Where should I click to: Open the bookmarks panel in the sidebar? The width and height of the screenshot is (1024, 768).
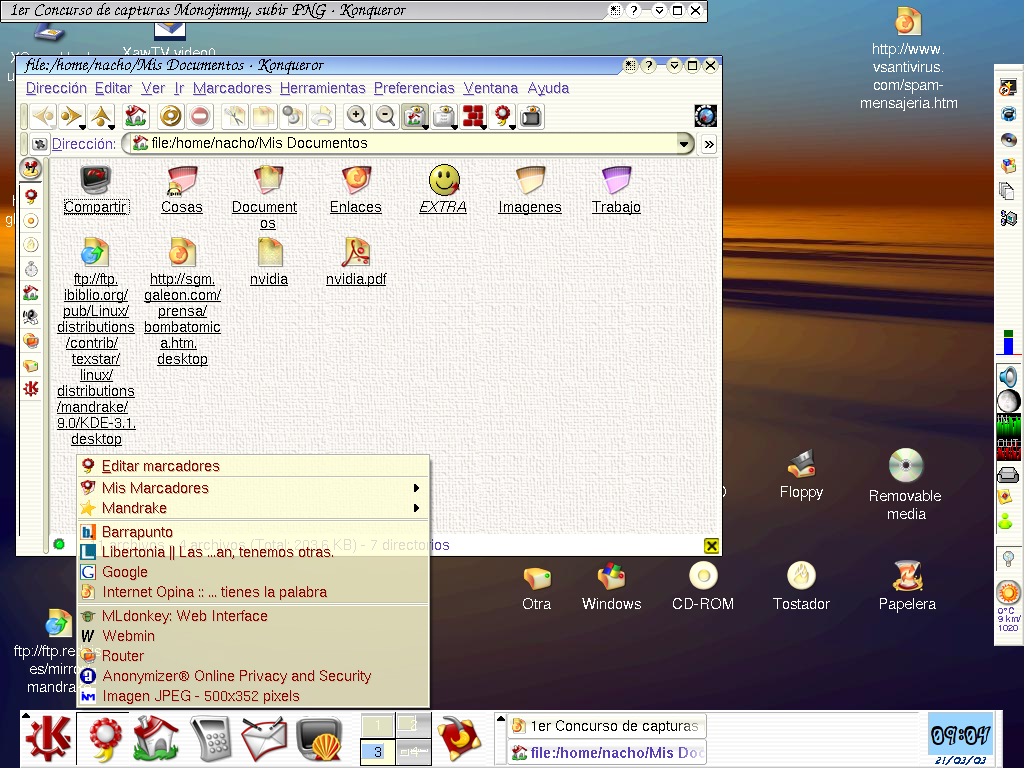[31, 195]
